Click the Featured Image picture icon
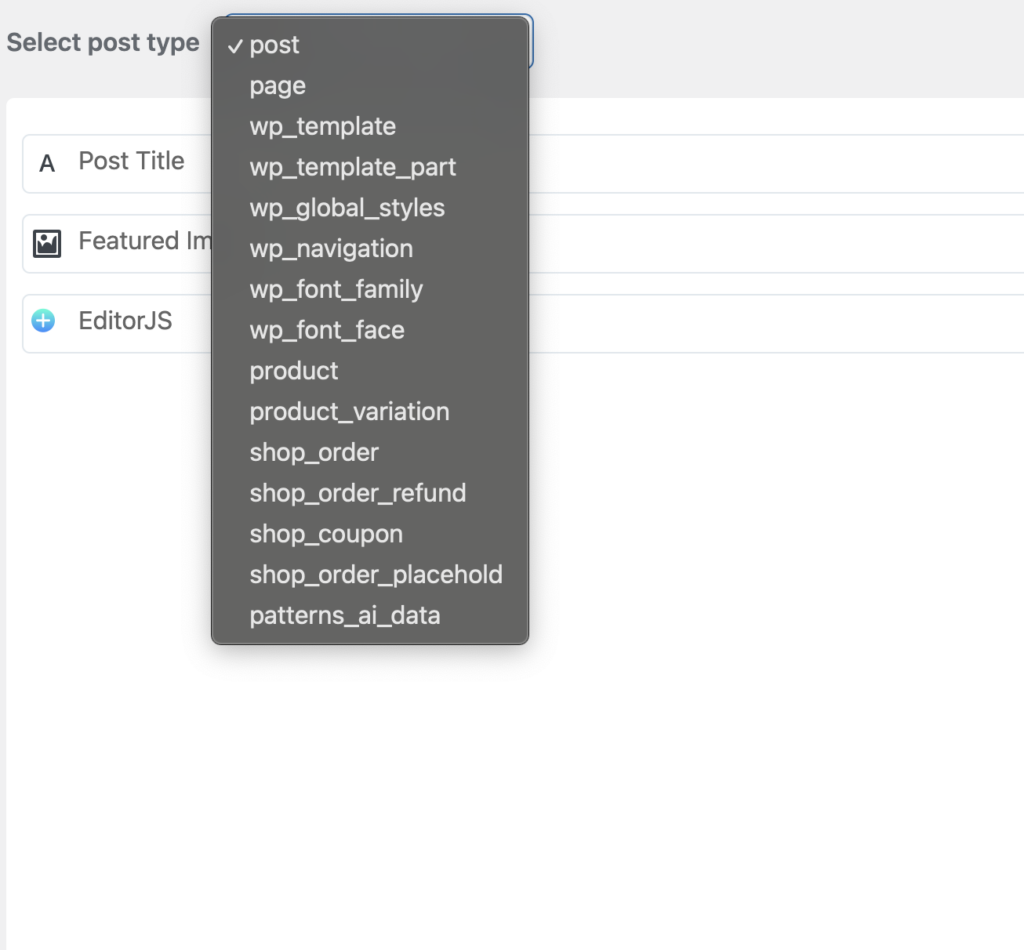The image size is (1024, 950). (47, 243)
